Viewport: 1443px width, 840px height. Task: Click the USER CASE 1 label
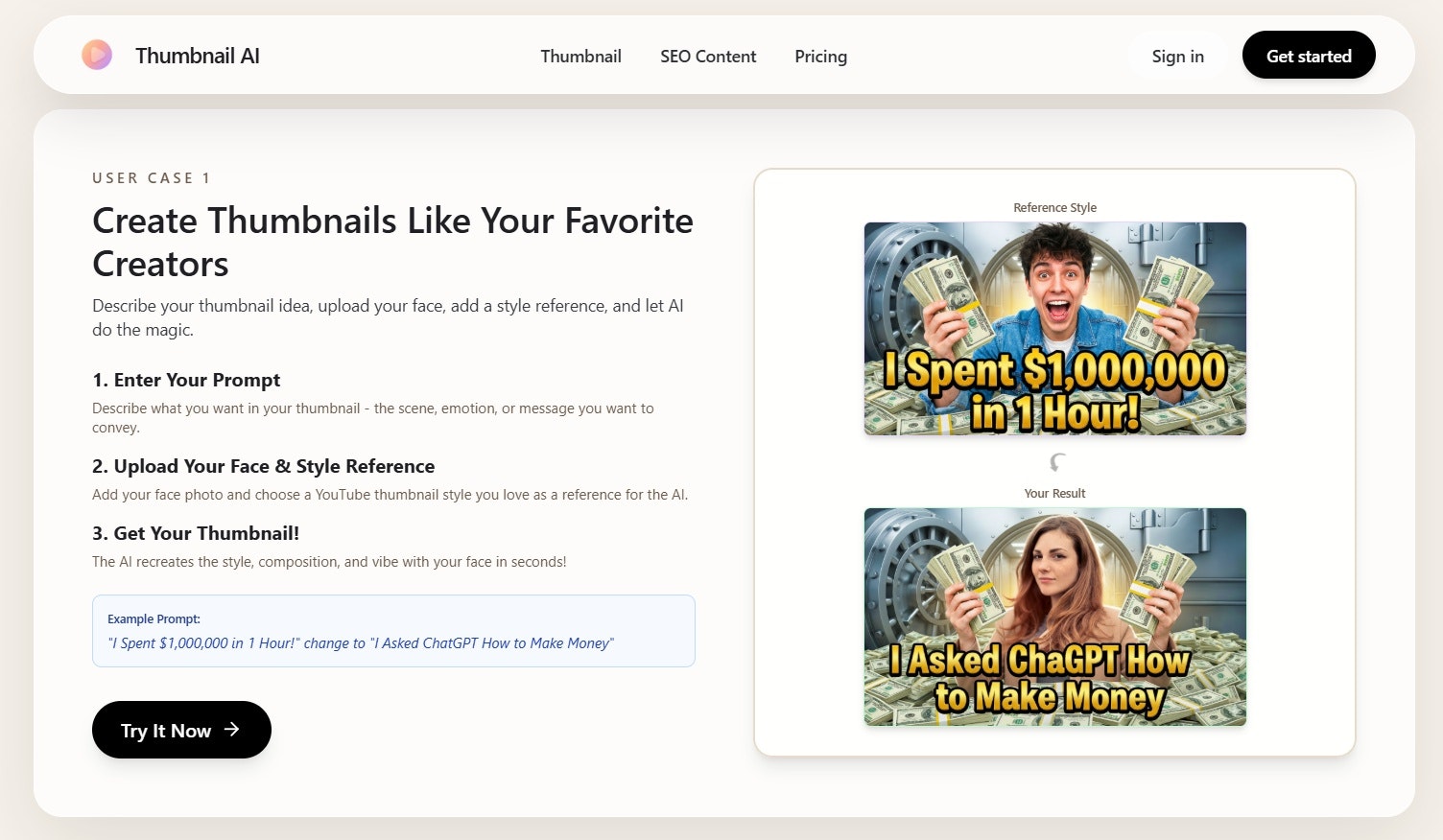(151, 177)
